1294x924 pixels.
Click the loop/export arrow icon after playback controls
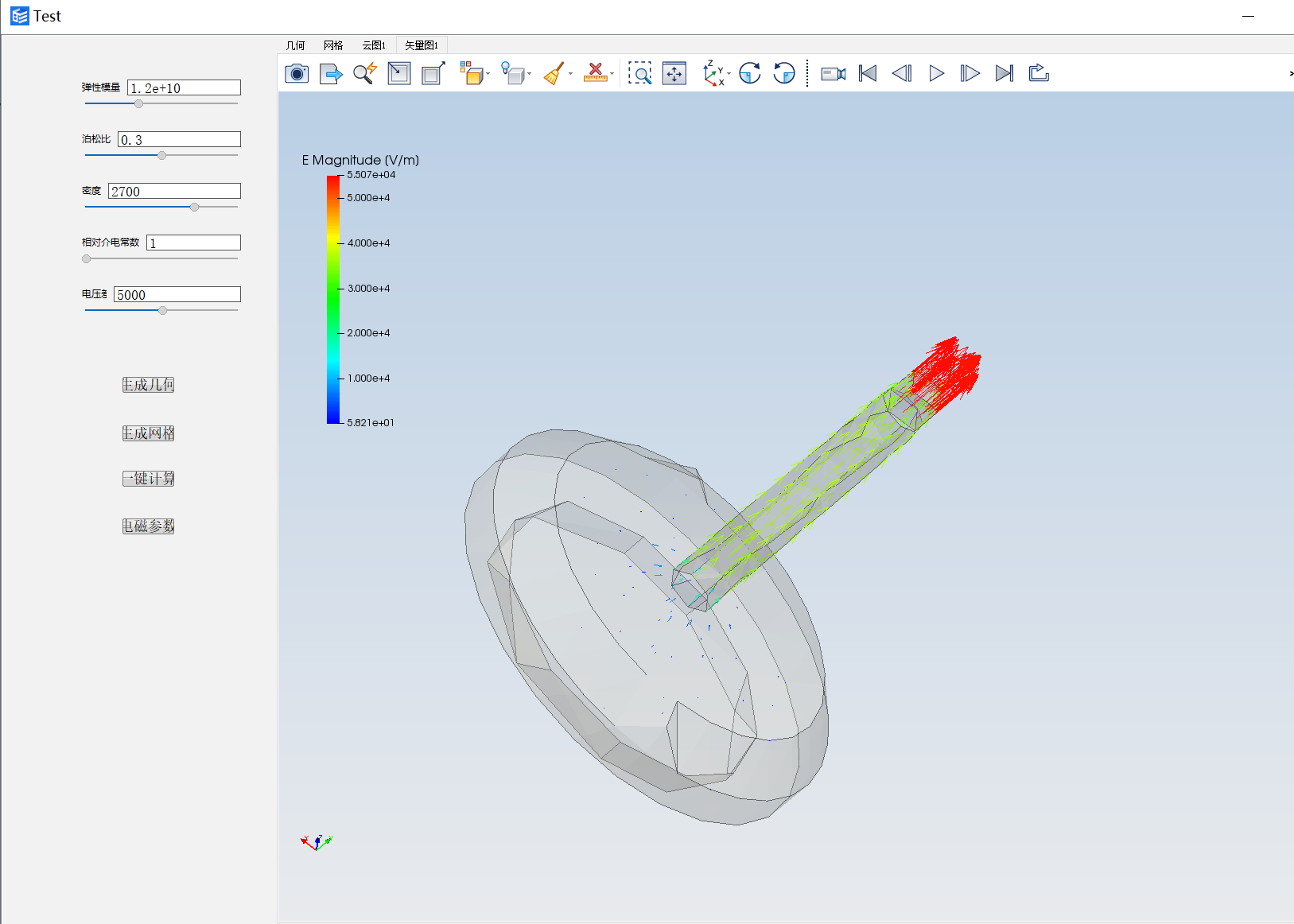coord(1039,74)
